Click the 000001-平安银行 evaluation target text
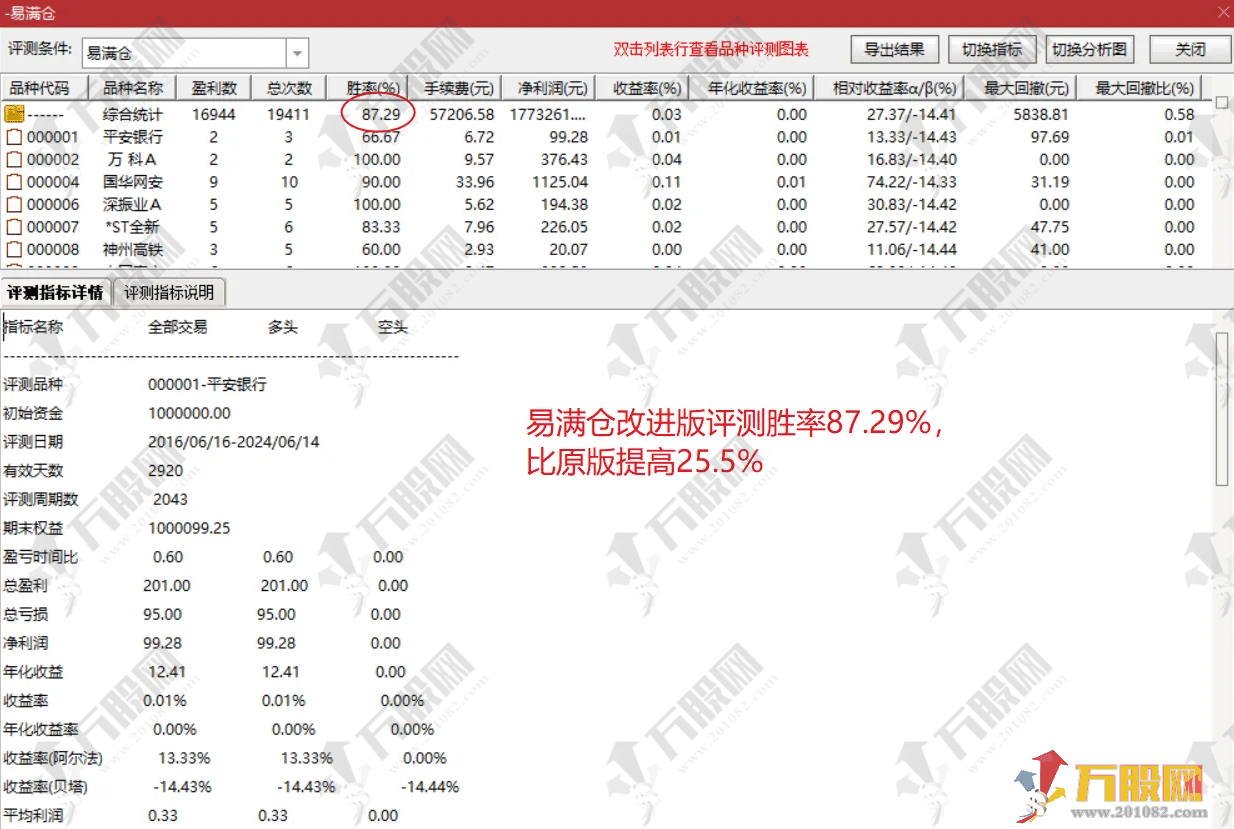1234x829 pixels. pyautogui.click(x=207, y=384)
